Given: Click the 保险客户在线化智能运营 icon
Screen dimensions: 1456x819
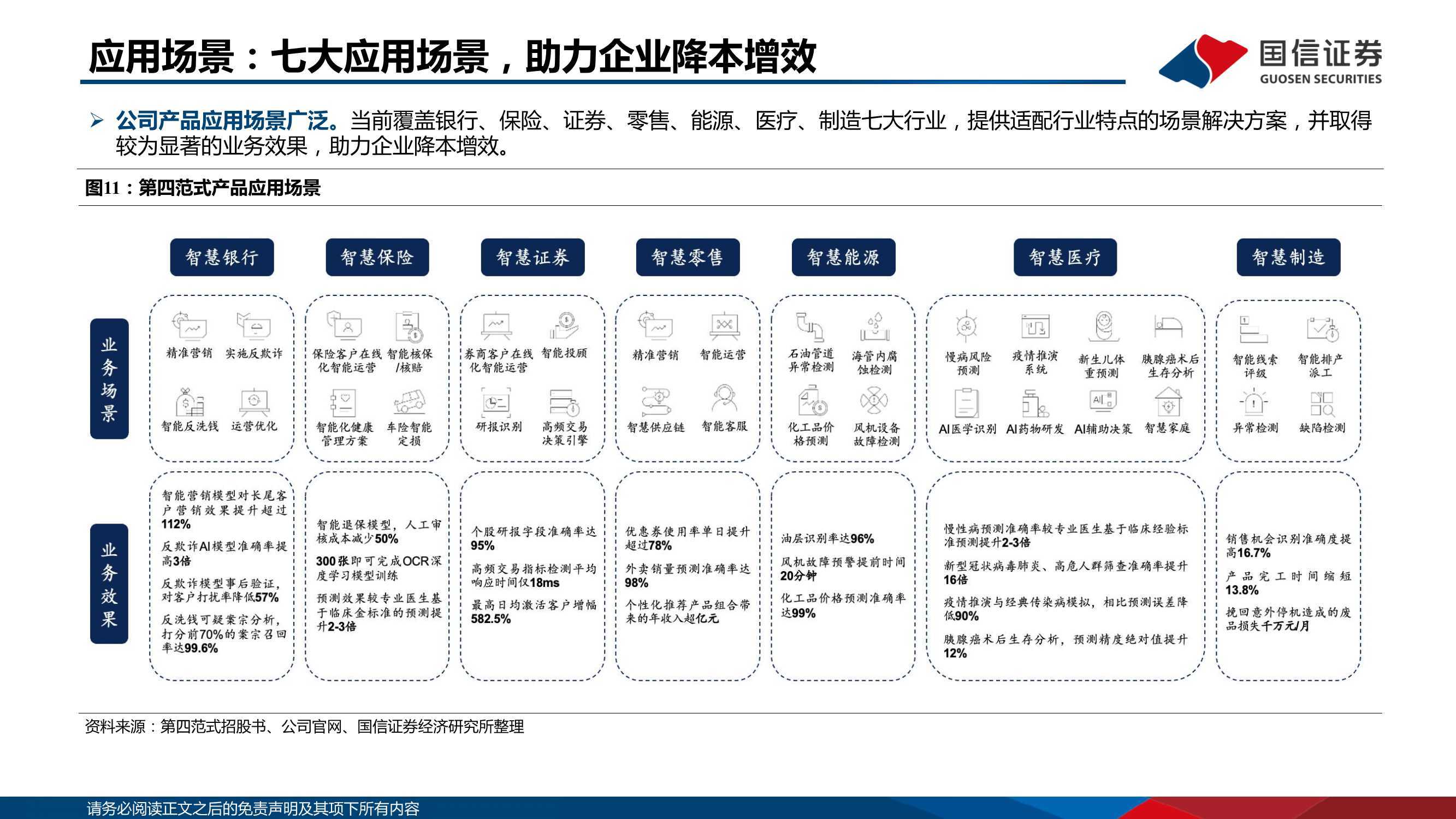Looking at the screenshot, I should tap(344, 325).
